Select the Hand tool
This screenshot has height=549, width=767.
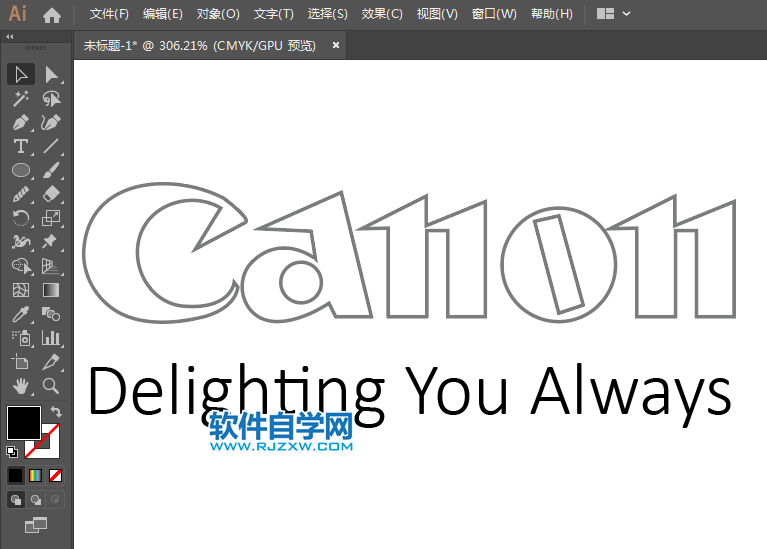21,386
